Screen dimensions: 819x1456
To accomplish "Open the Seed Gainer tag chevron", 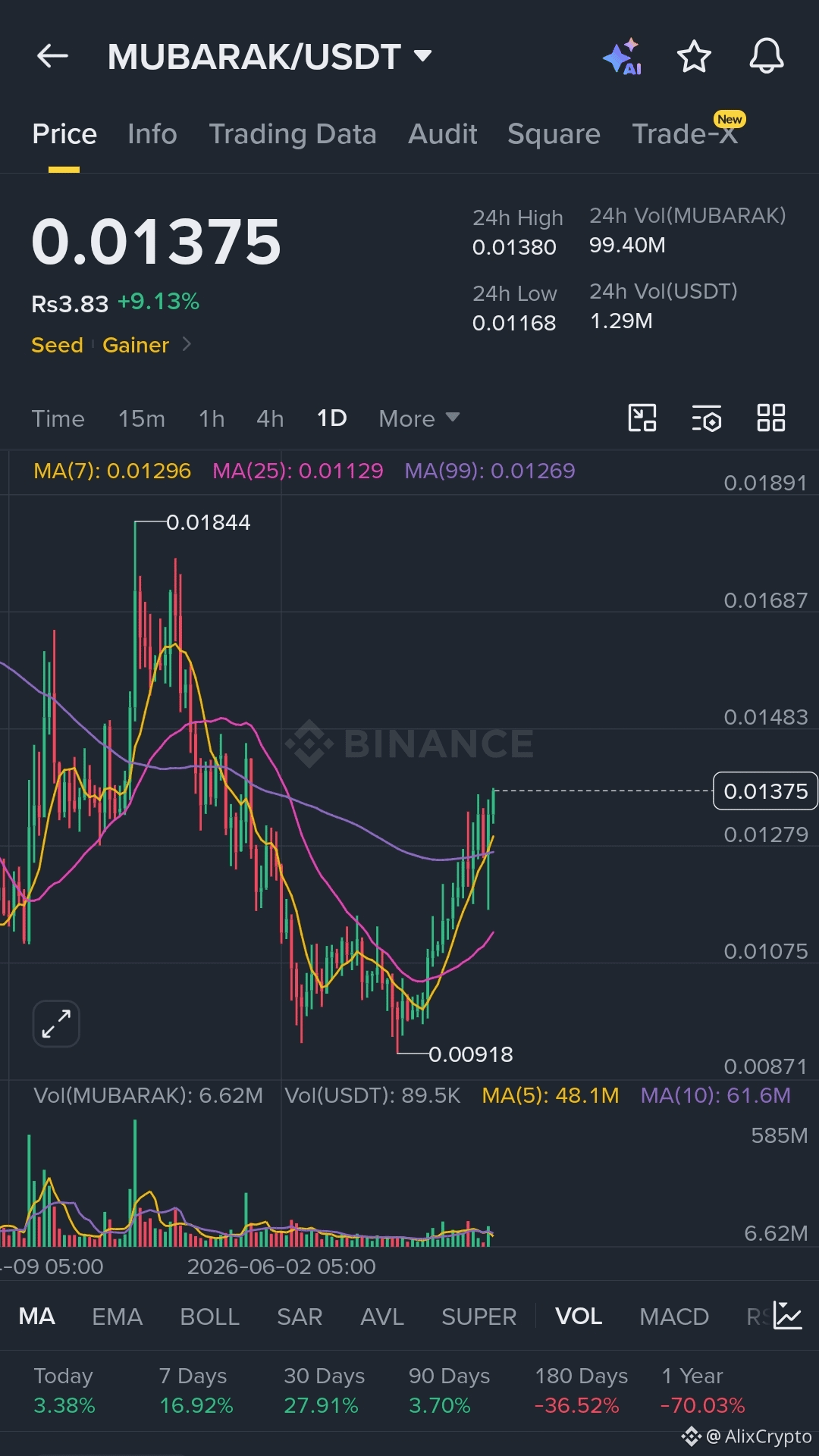I will tap(187, 345).
